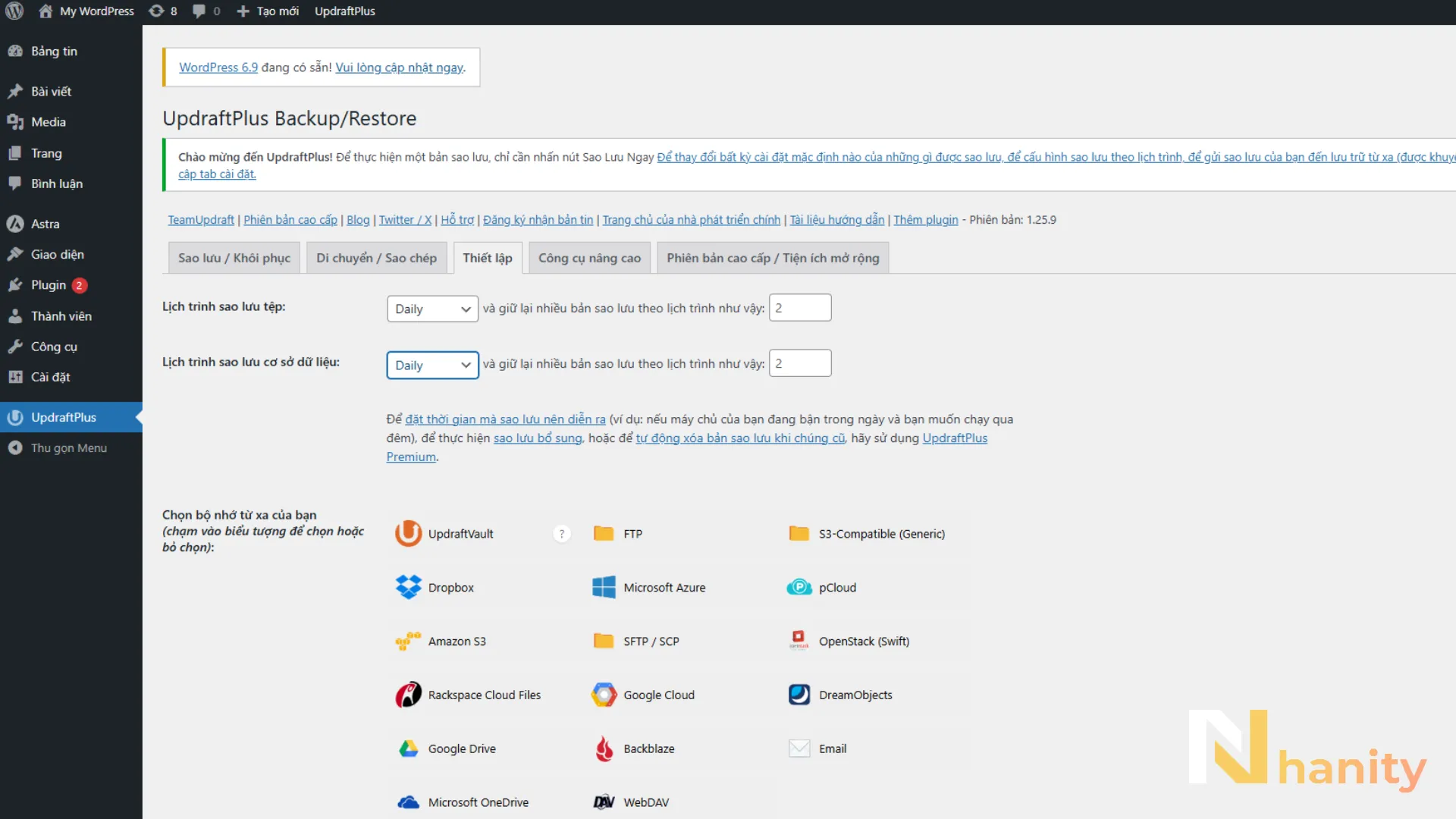Viewport: 1456px width, 819px height.
Task: Pick the Amazon S3 storage icon
Action: click(408, 642)
